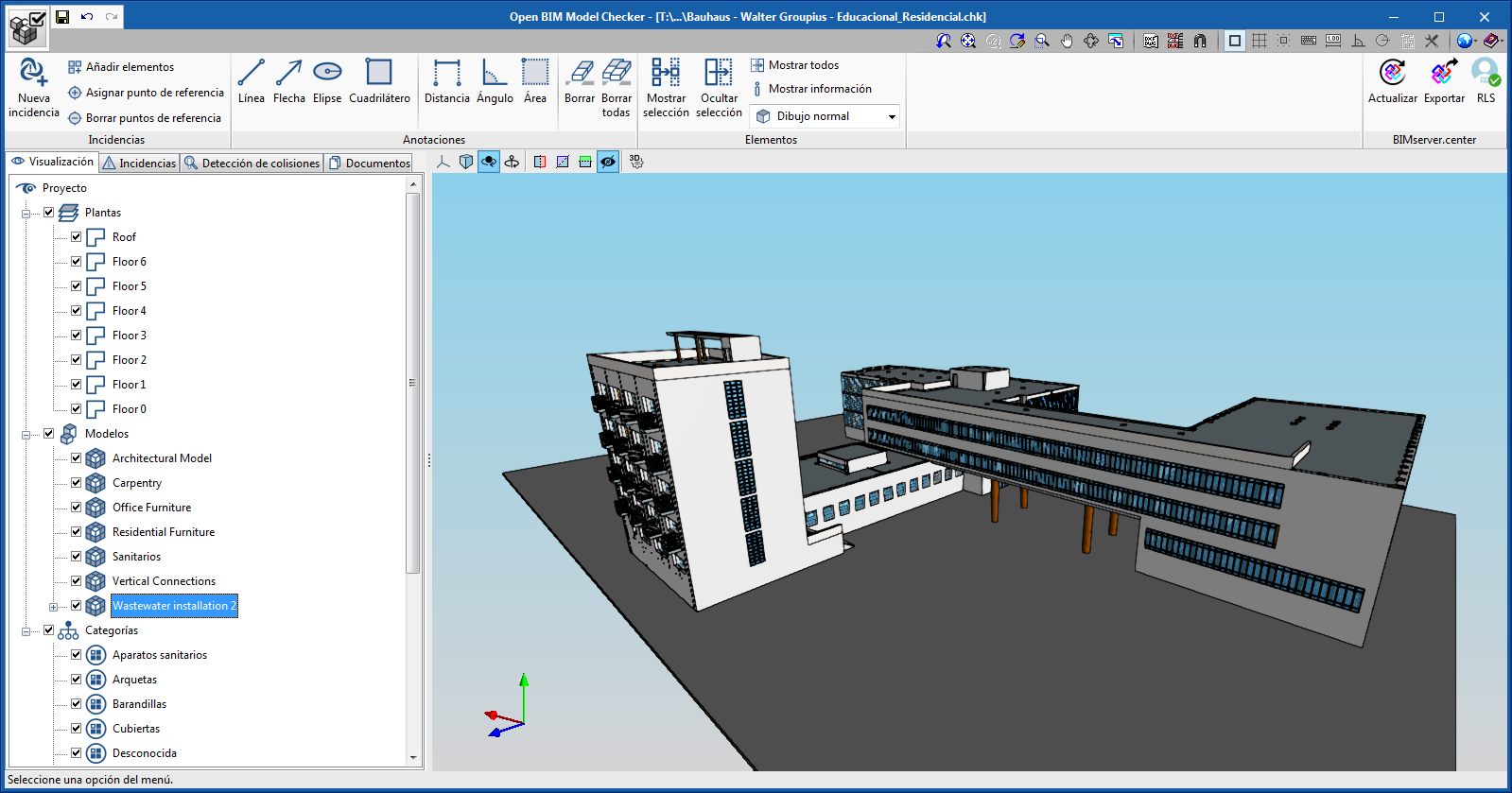This screenshot has height=793, width=1512.
Task: Switch to the Visualización tab
Action: [52, 162]
